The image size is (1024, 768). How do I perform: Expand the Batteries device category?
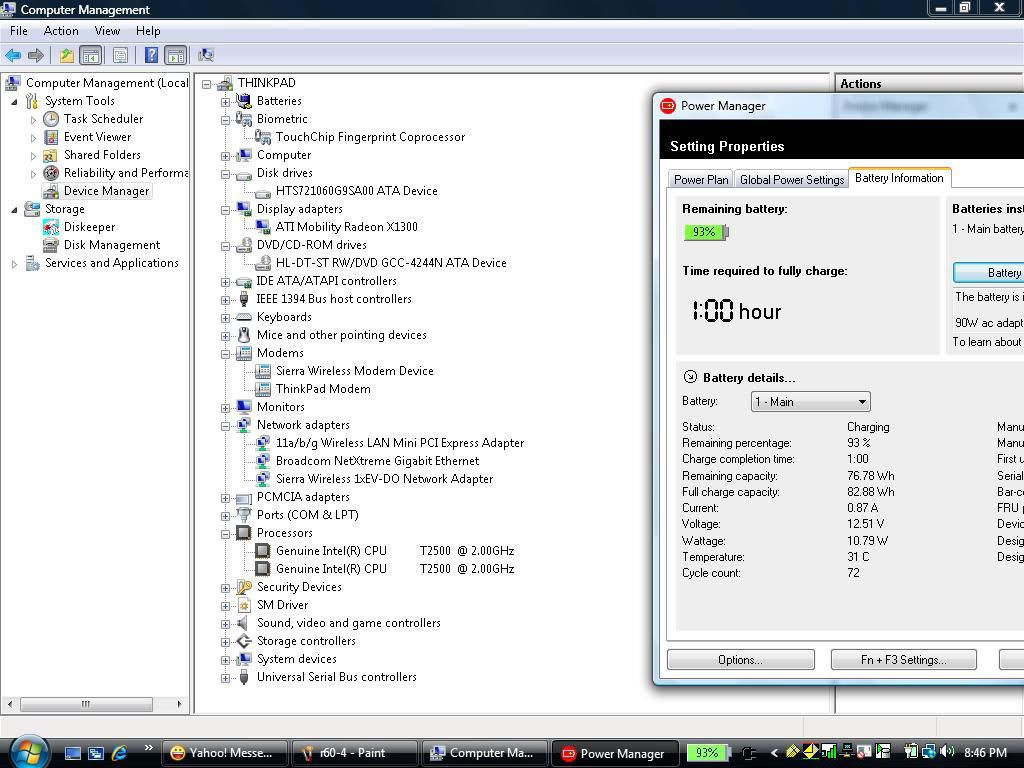[225, 101]
